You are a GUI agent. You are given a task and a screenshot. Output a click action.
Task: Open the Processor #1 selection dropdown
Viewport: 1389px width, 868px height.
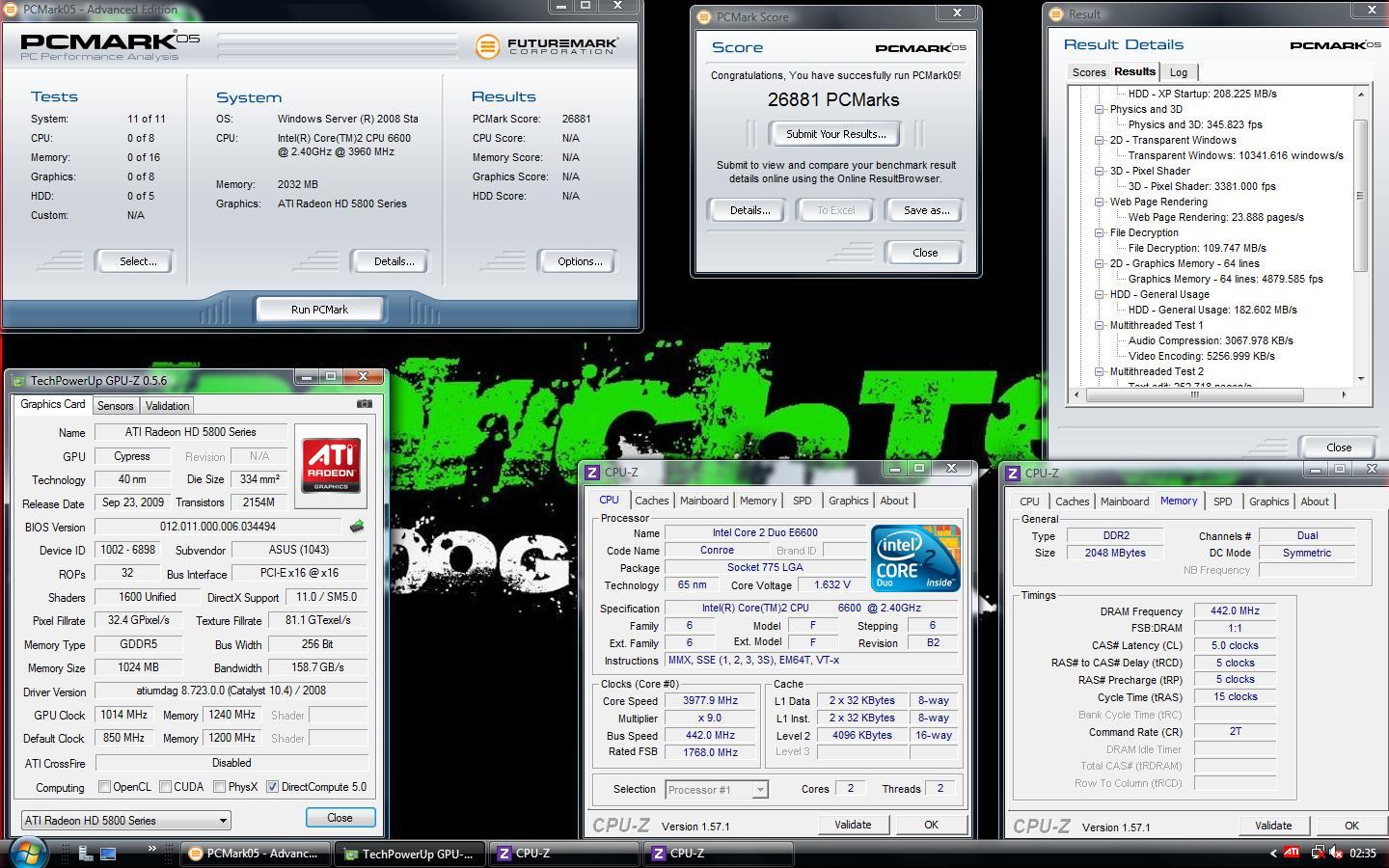click(x=717, y=790)
